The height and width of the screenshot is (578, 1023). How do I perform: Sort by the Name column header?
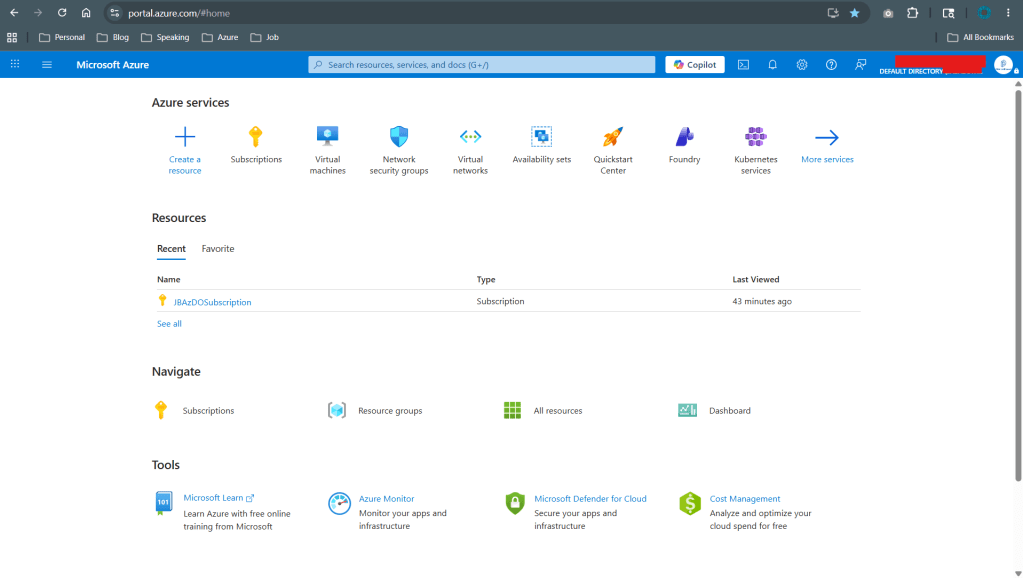pyautogui.click(x=168, y=279)
